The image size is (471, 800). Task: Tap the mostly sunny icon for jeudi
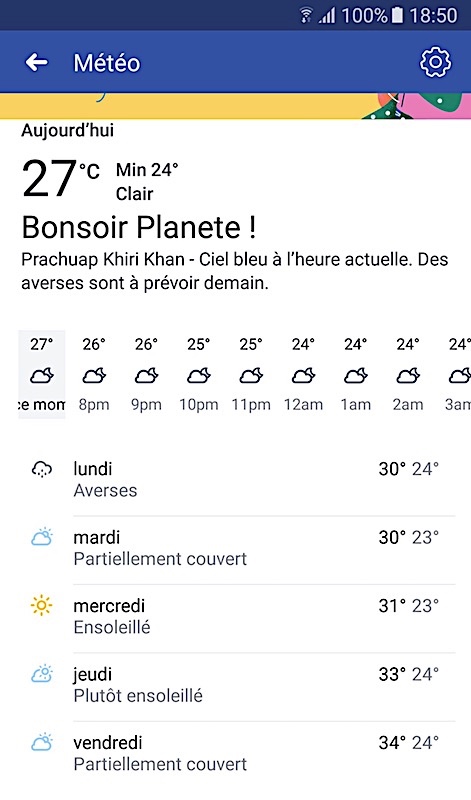tap(42, 674)
